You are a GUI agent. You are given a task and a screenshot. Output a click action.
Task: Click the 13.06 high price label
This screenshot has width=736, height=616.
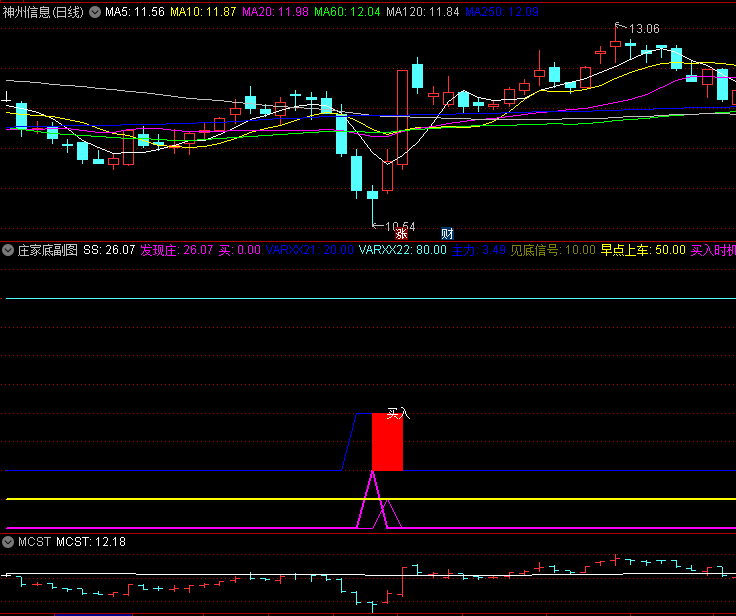click(x=644, y=29)
